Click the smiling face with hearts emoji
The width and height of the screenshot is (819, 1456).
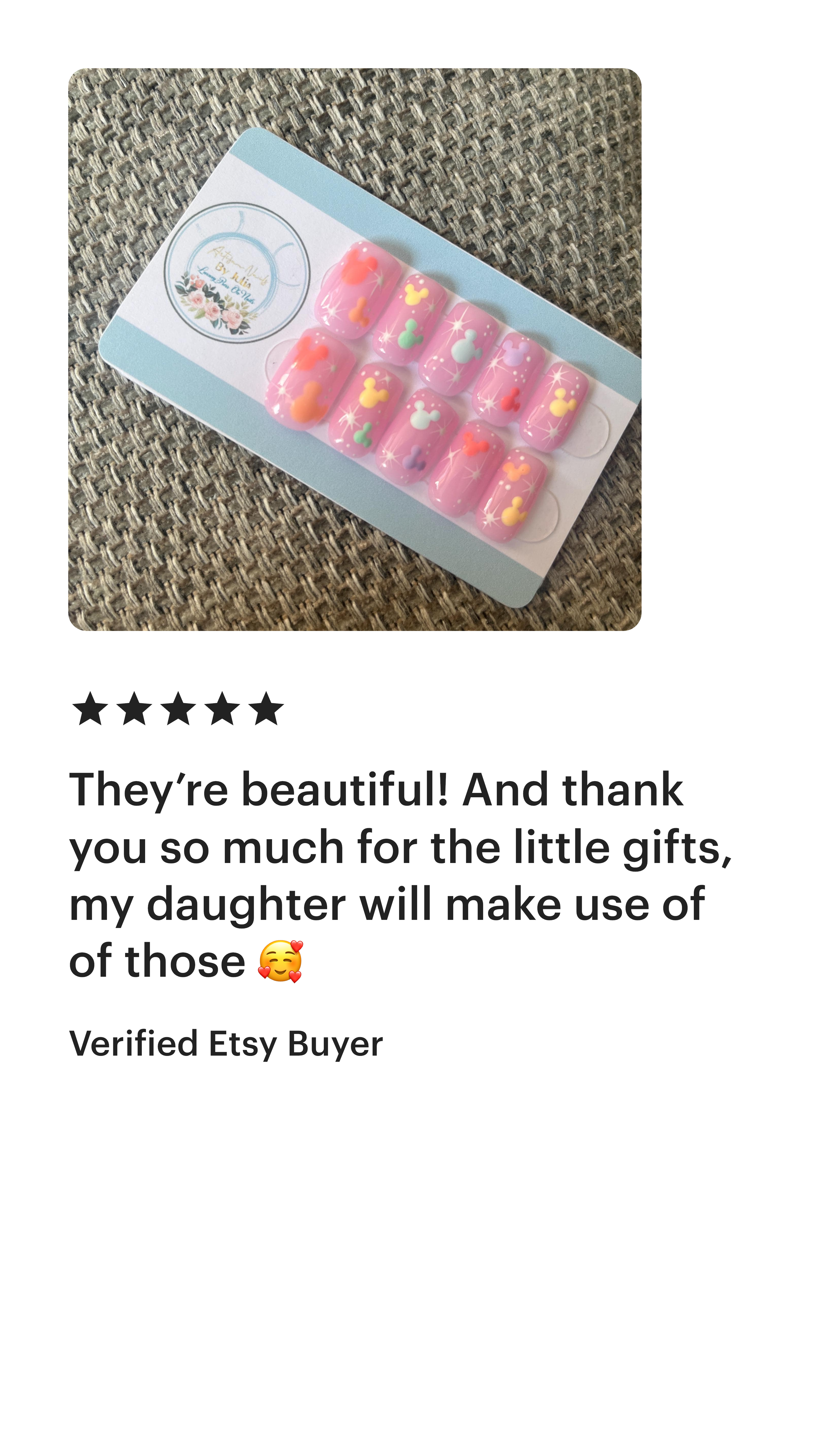coord(280,961)
